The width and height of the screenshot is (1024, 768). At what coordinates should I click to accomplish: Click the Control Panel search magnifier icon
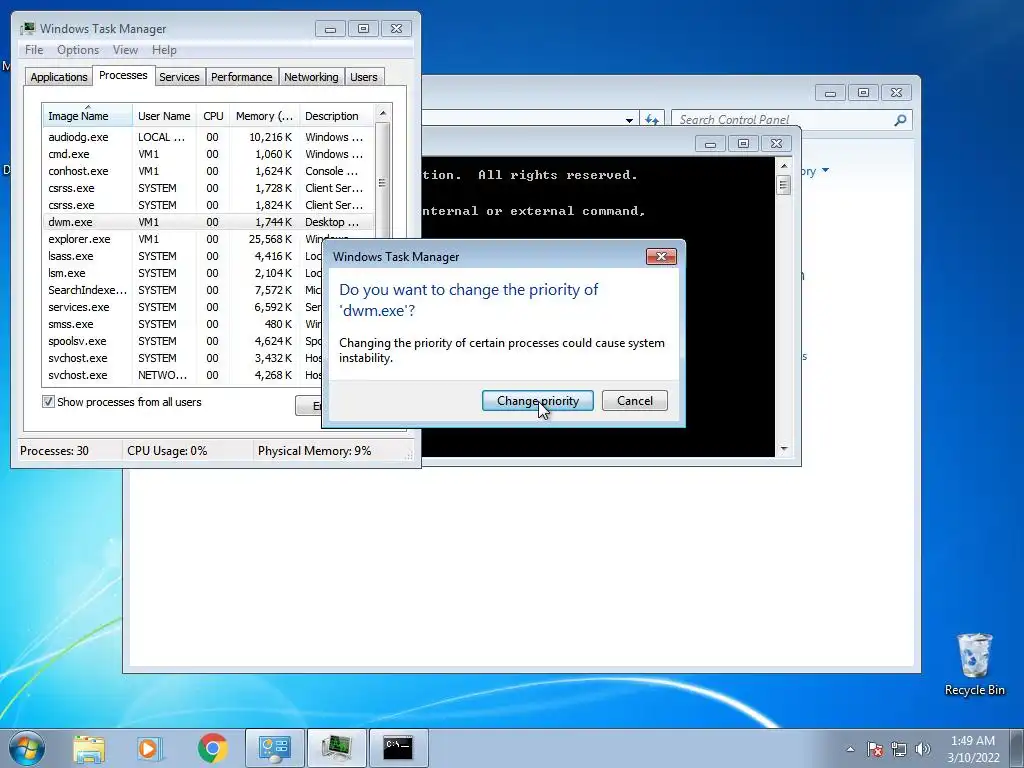(x=901, y=120)
